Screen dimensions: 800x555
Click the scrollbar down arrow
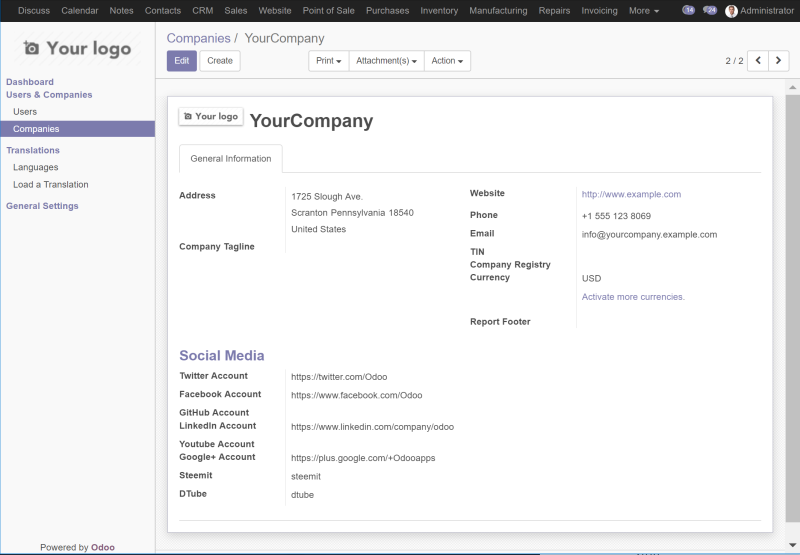click(792, 545)
